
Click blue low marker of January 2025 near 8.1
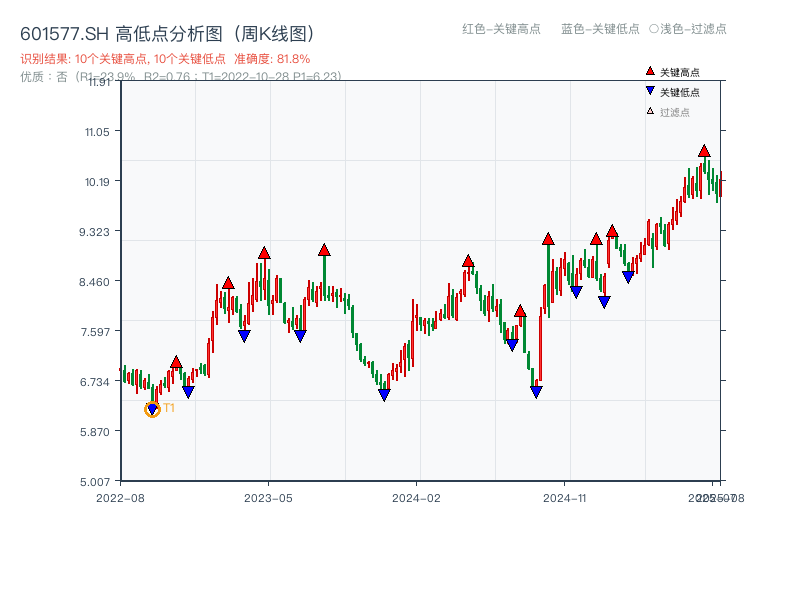[x=604, y=302]
